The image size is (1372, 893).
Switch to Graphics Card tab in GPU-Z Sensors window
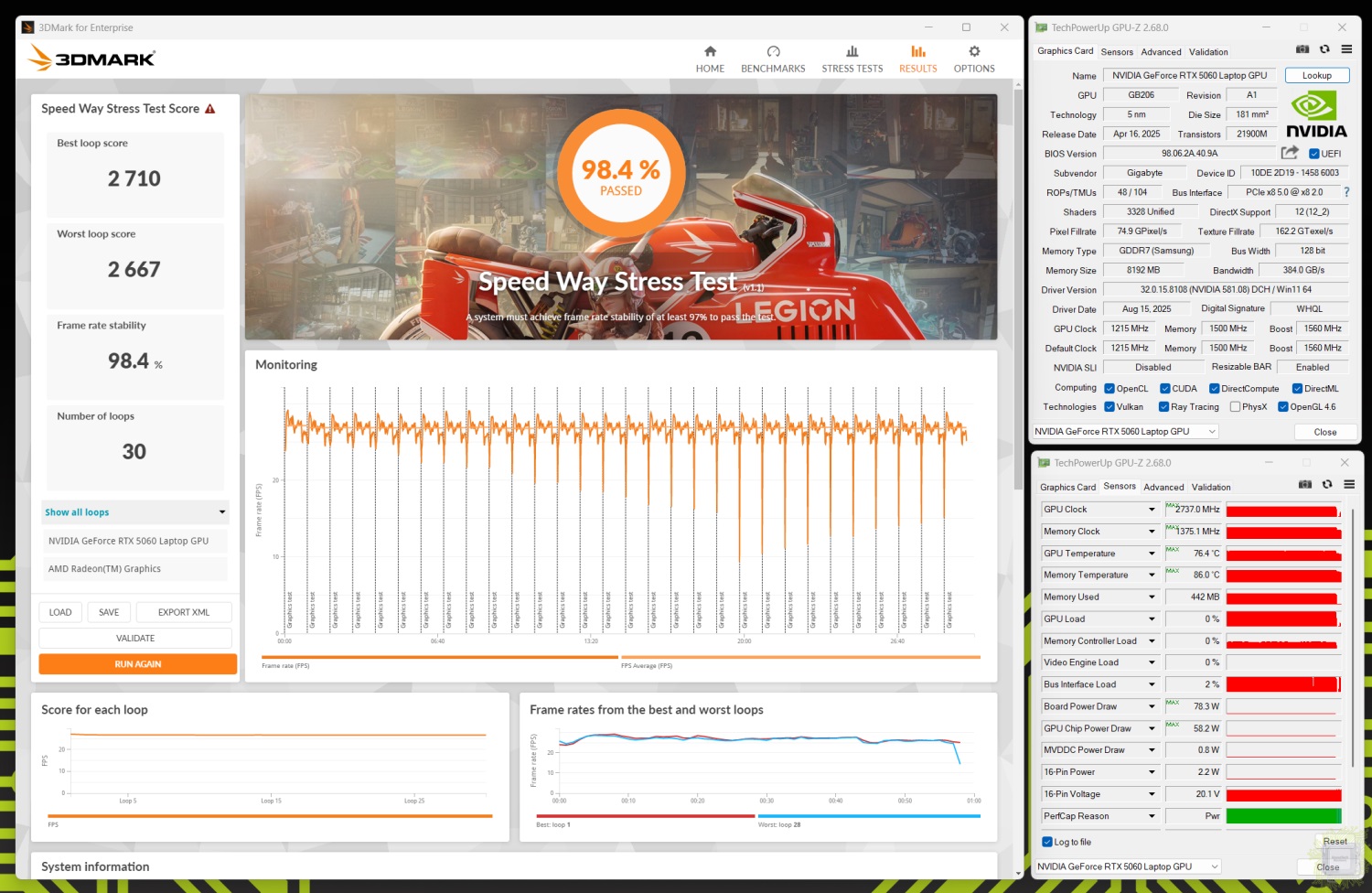(x=1067, y=488)
